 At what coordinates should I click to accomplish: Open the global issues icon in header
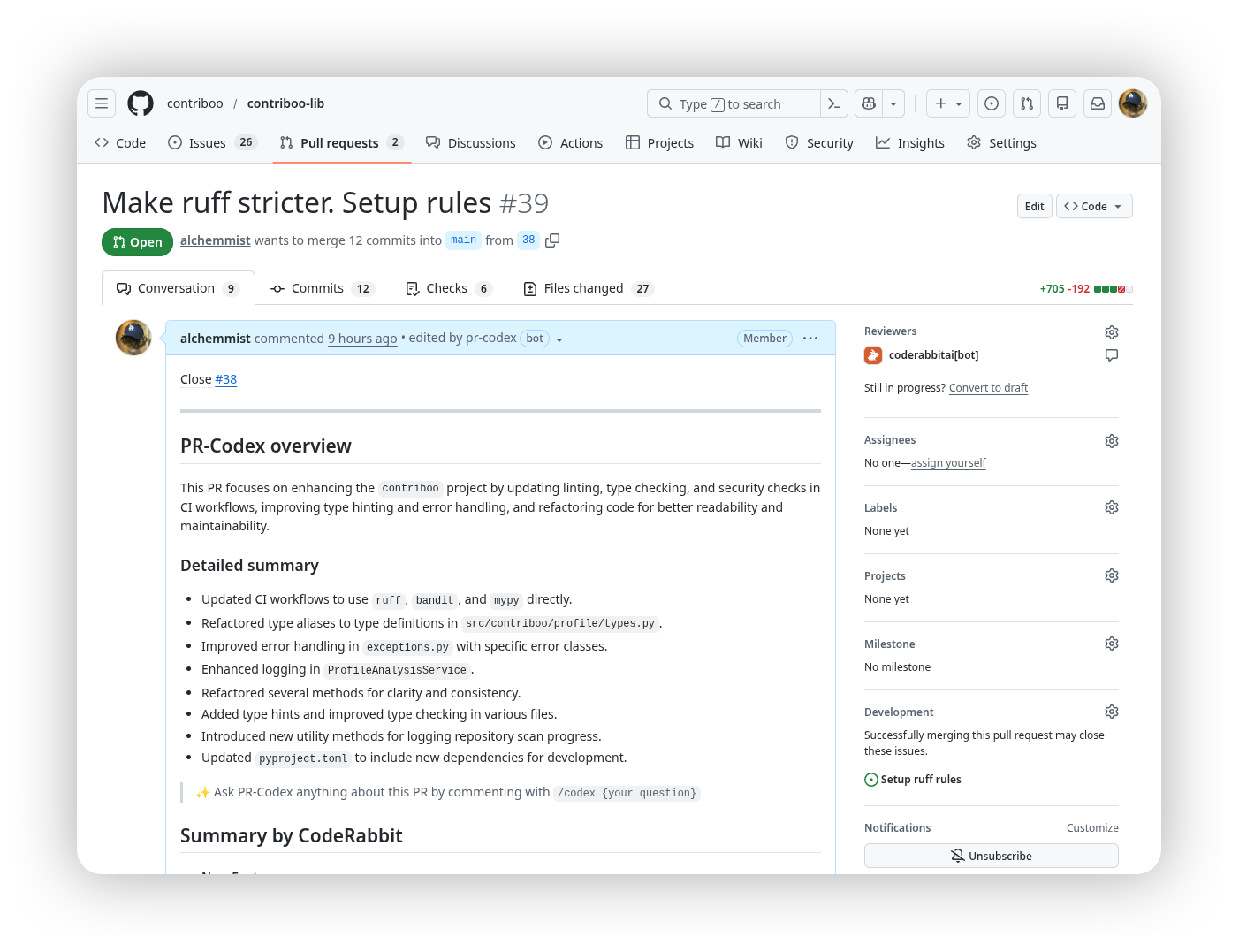click(992, 103)
